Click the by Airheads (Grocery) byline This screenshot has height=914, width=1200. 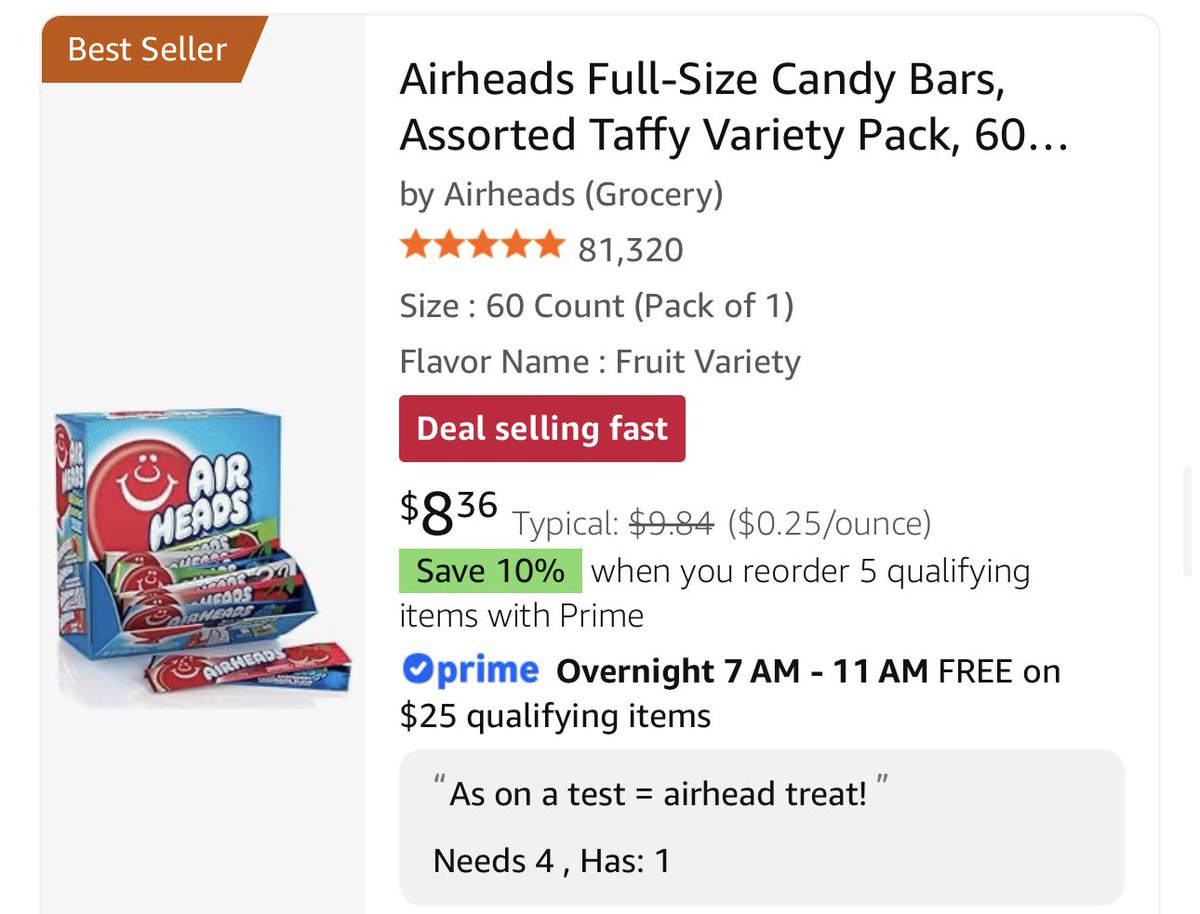coord(561,193)
